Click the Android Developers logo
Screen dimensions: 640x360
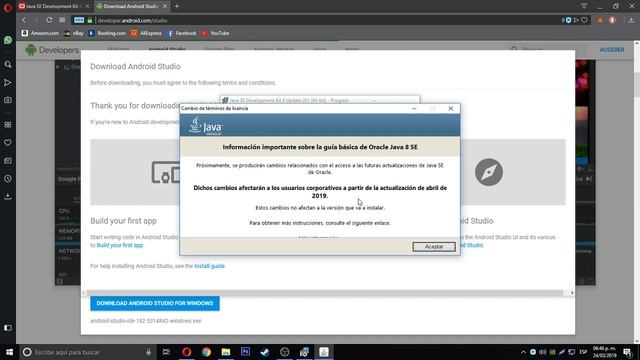[x=52, y=50]
